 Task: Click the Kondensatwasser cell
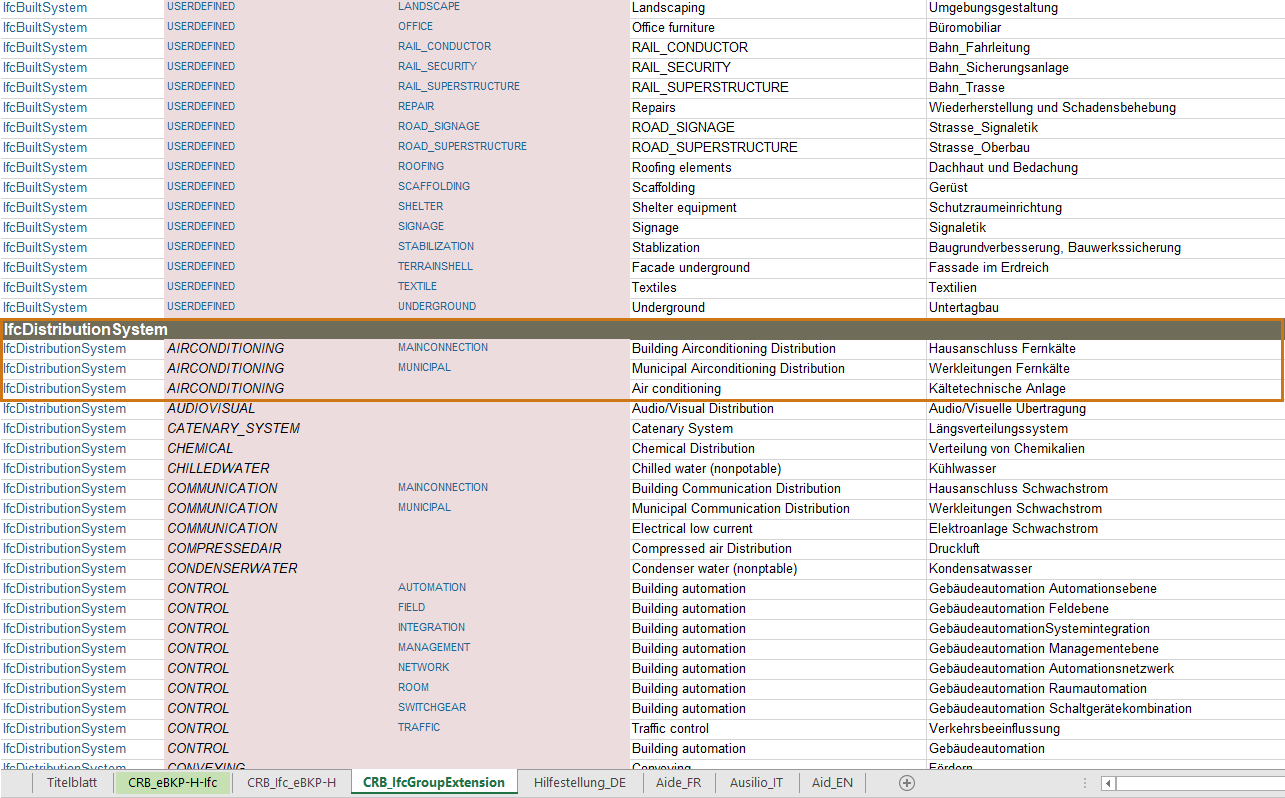click(x=1105, y=568)
